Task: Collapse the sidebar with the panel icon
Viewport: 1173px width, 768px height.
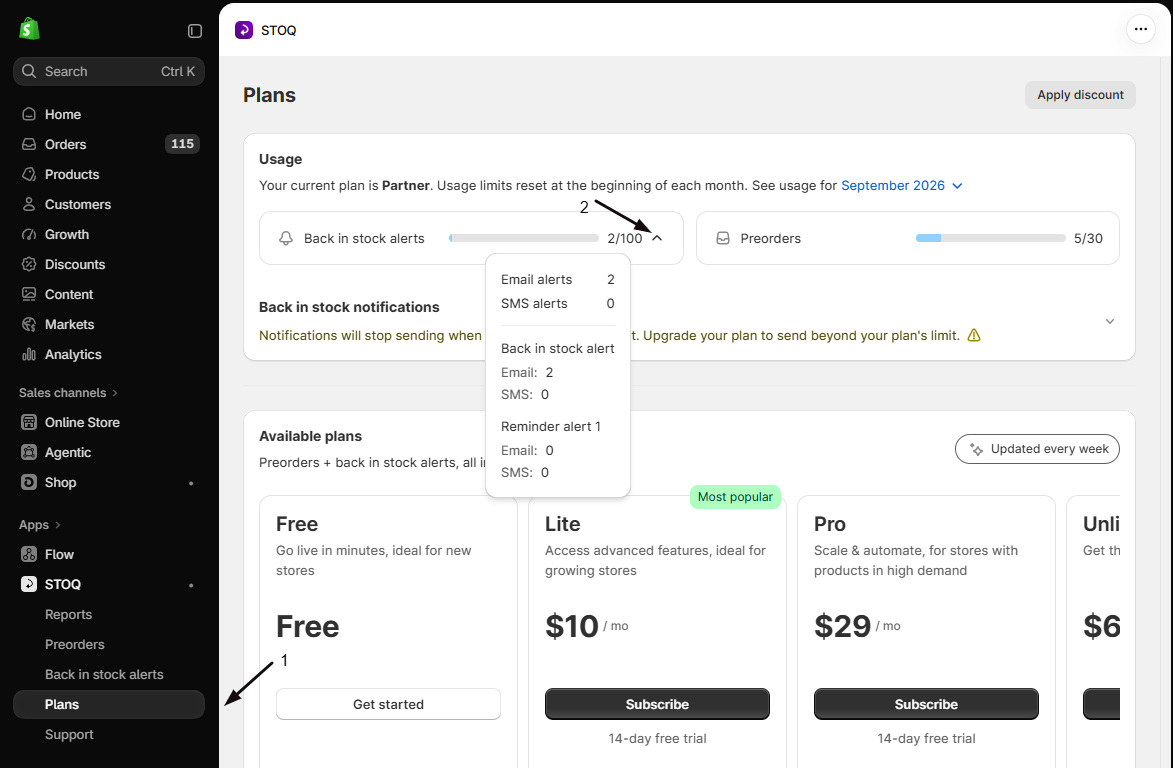Action: pyautogui.click(x=195, y=31)
